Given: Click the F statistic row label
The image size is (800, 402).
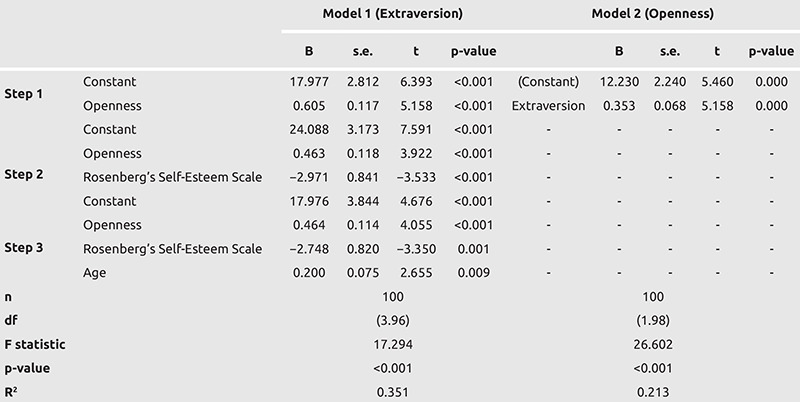Looking at the screenshot, I should [x=35, y=345].
